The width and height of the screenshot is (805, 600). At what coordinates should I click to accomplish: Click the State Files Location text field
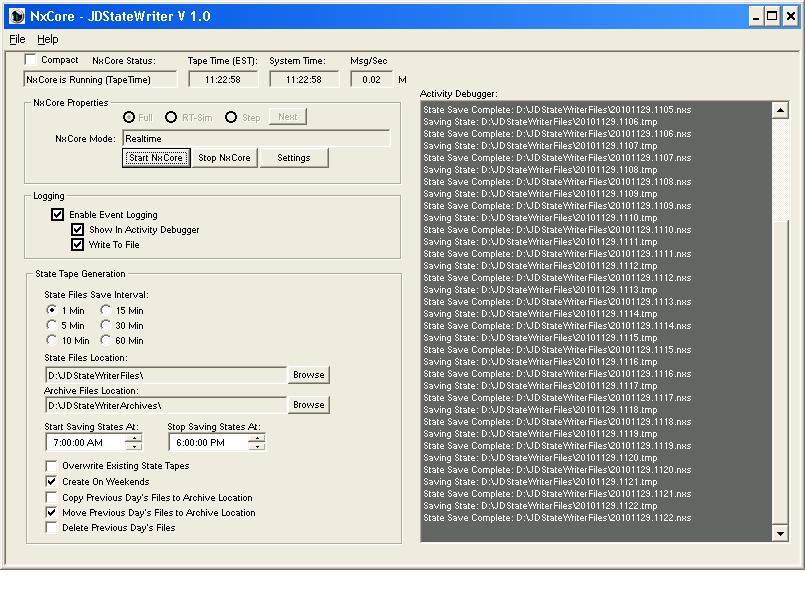click(165, 375)
